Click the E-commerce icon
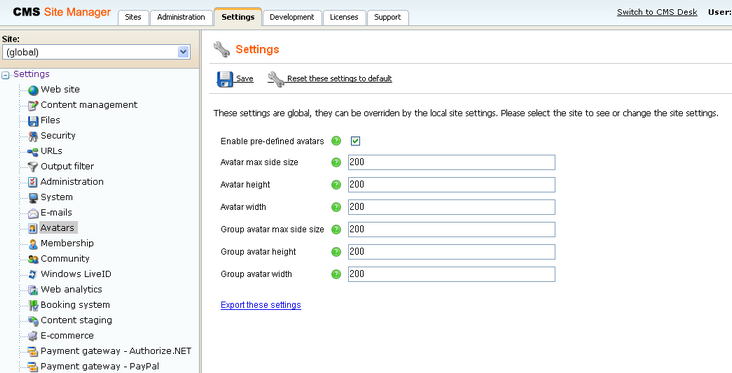The width and height of the screenshot is (732, 373). [33, 336]
